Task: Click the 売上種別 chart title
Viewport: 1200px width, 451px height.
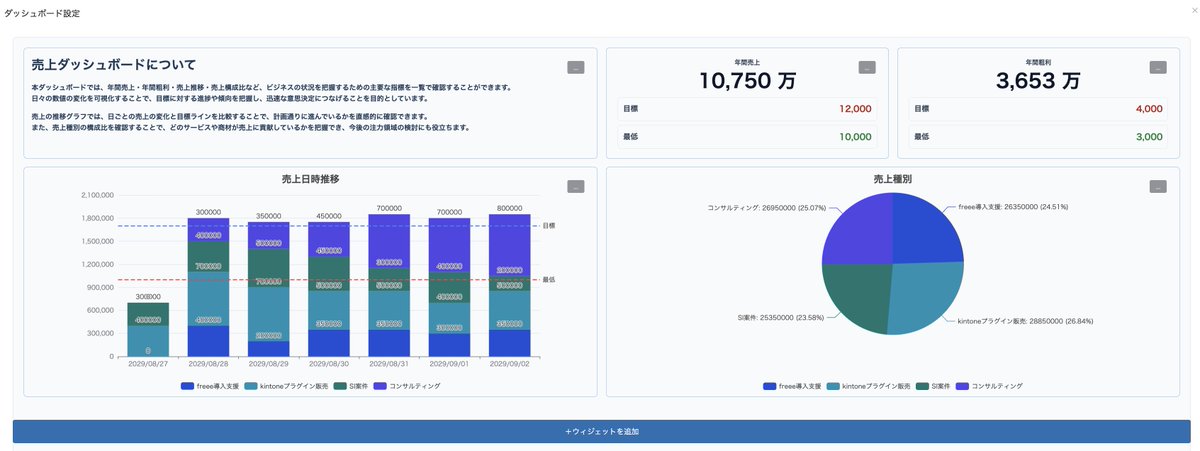Action: pyautogui.click(x=893, y=178)
